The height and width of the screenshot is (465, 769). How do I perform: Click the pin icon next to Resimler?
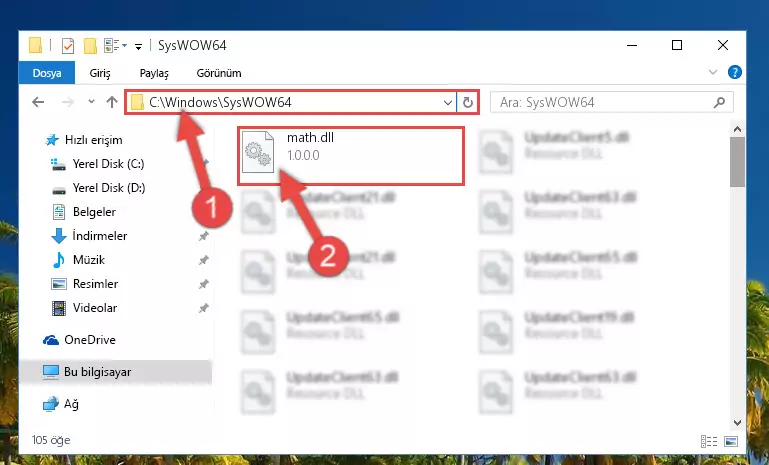203,284
